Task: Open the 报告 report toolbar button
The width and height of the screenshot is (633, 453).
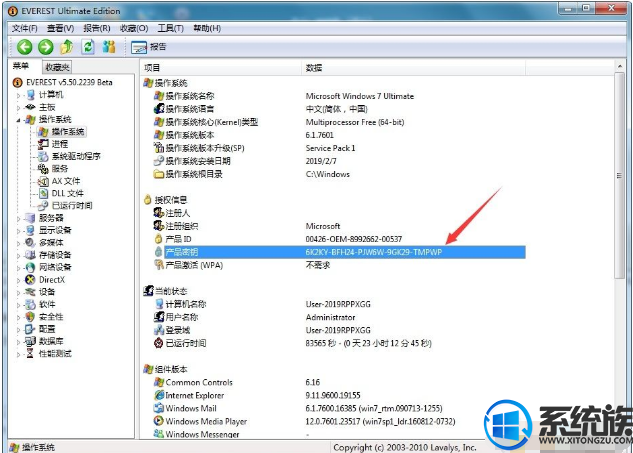Action: [149, 47]
